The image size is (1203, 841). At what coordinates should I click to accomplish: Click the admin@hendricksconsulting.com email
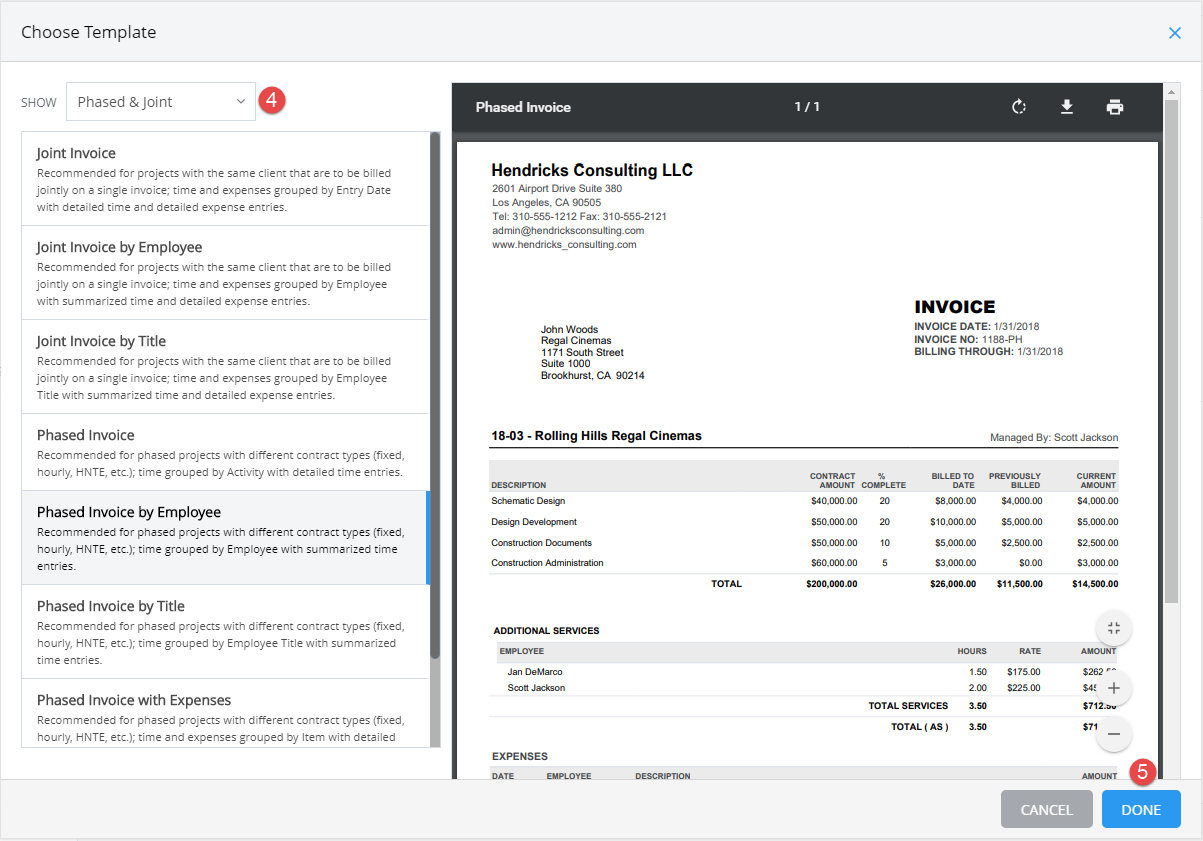click(x=568, y=230)
